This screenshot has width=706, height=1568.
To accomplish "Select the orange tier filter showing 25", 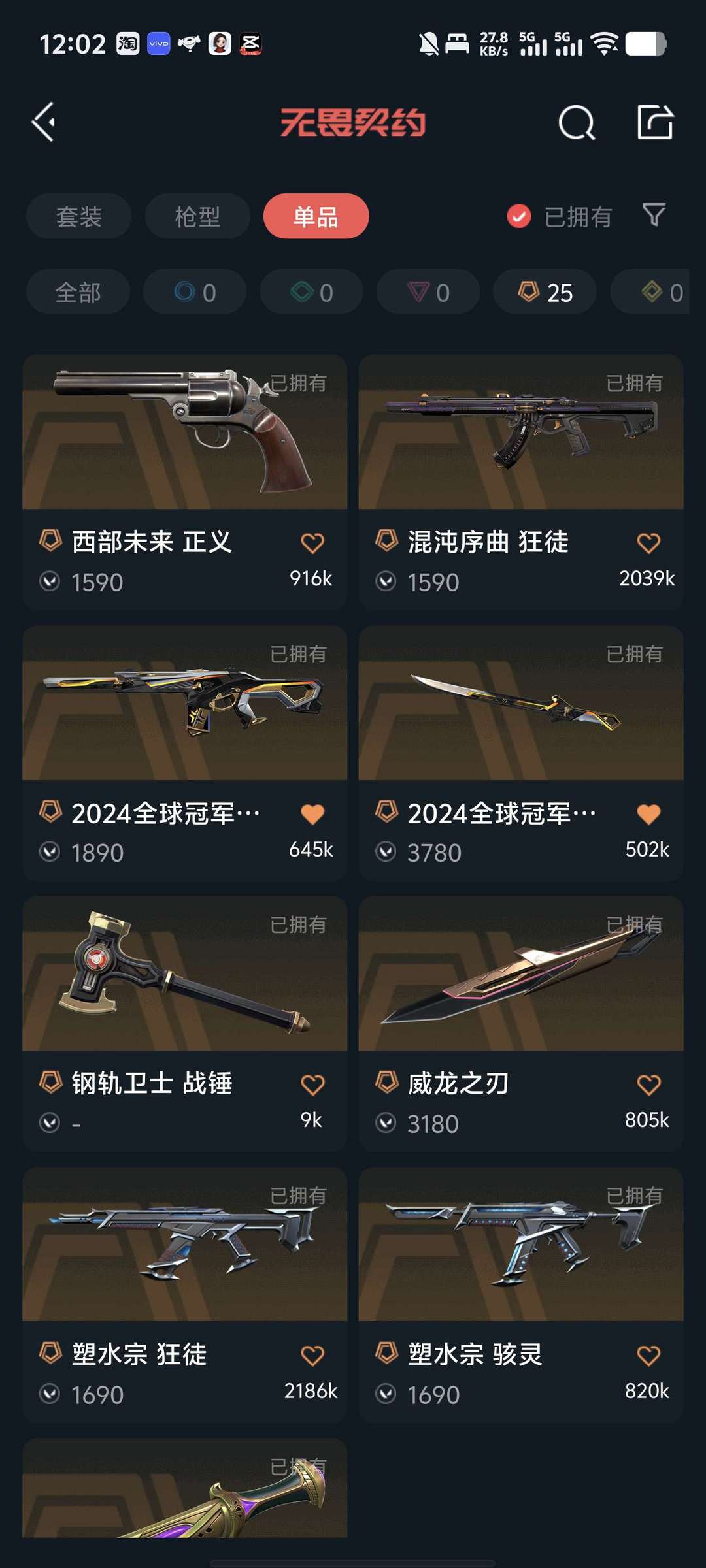I will point(545,292).
